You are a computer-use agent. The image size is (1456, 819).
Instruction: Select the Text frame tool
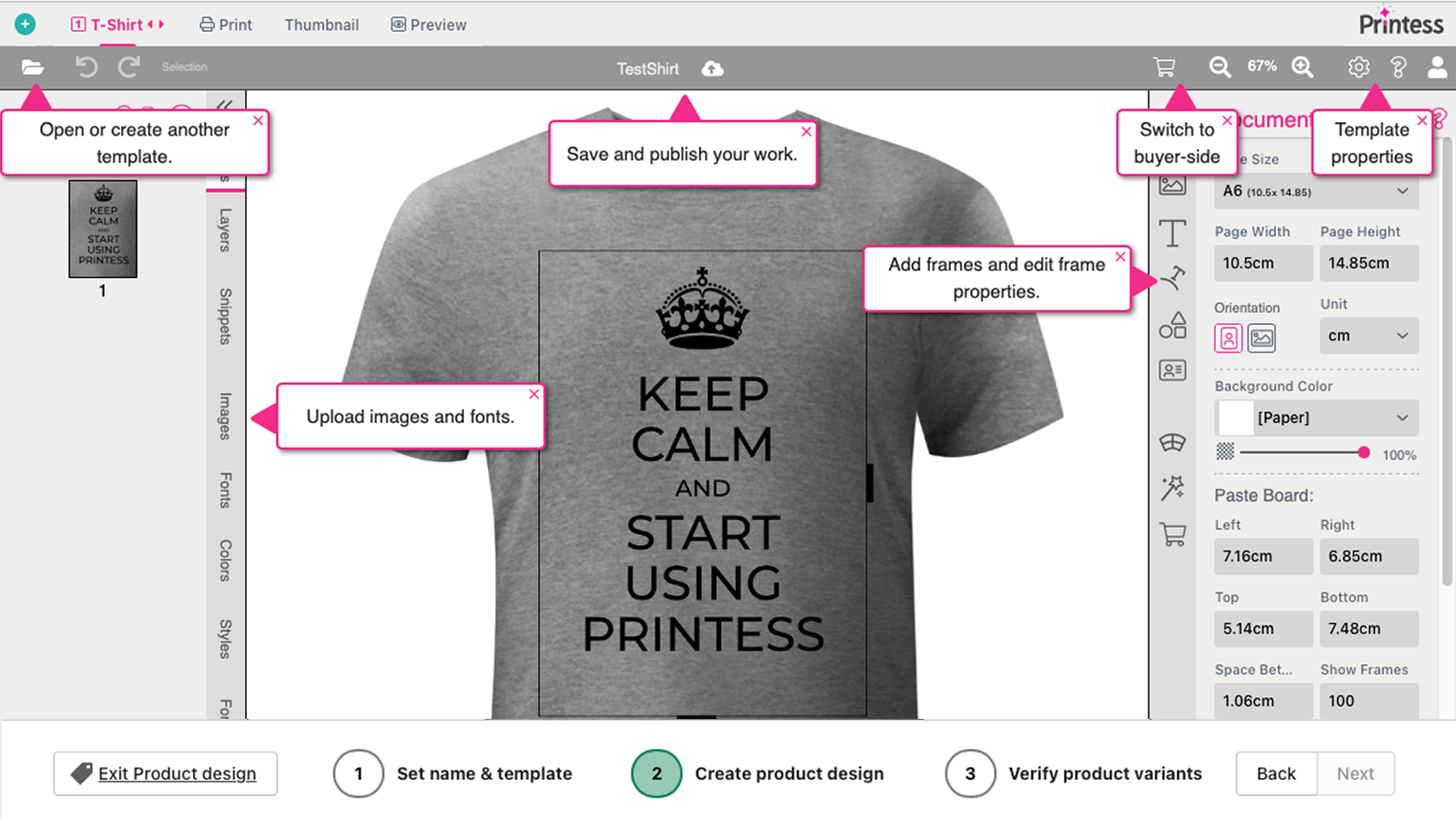tap(1173, 233)
